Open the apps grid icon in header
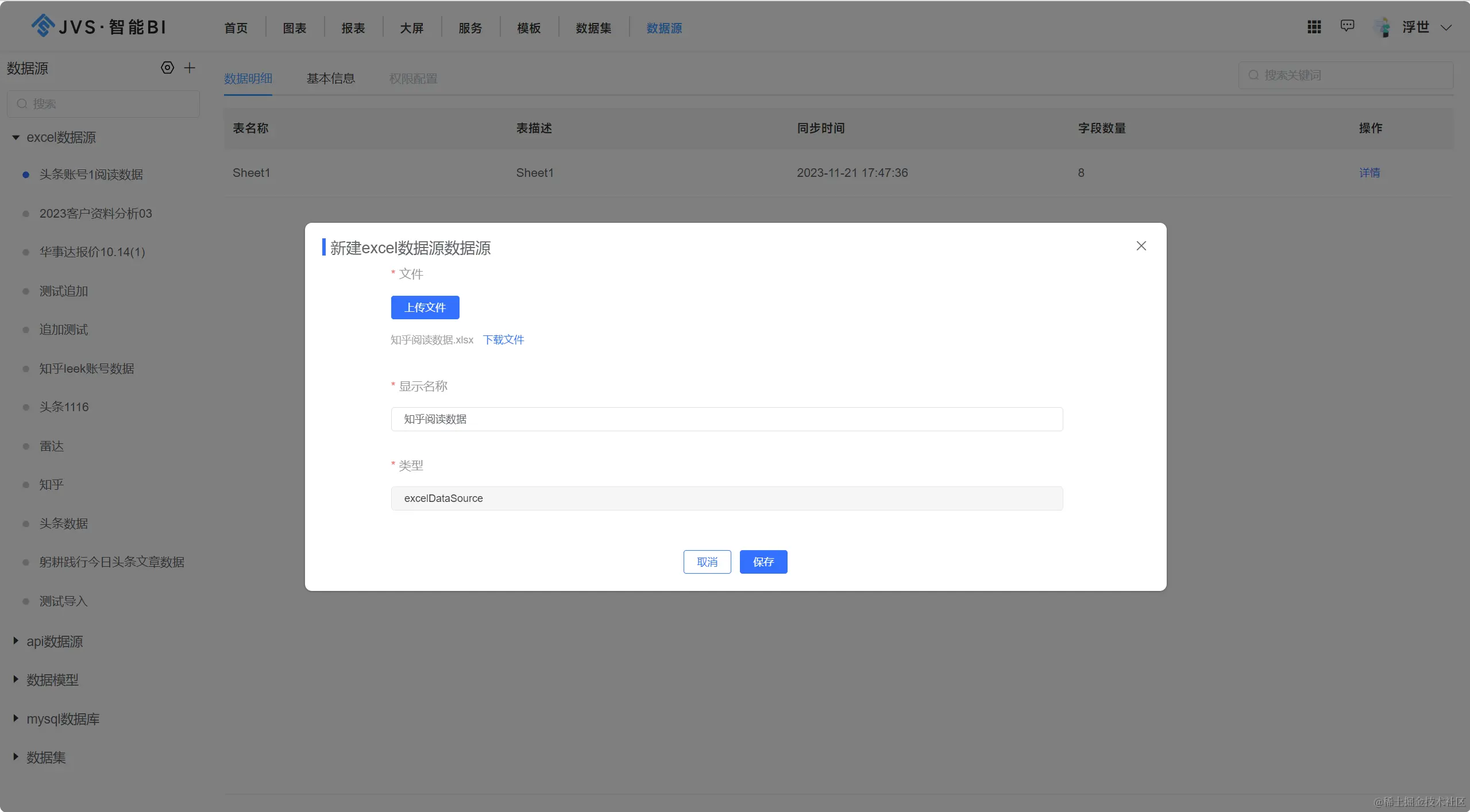The image size is (1470, 812). pyautogui.click(x=1314, y=27)
